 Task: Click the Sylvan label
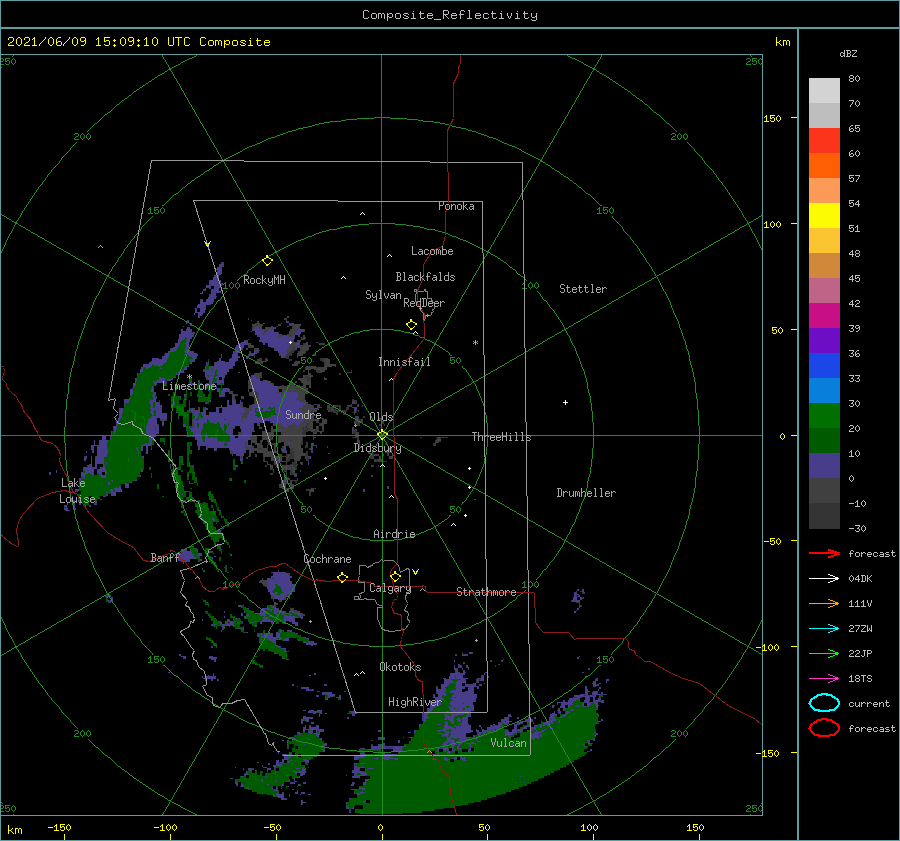pyautogui.click(x=383, y=295)
